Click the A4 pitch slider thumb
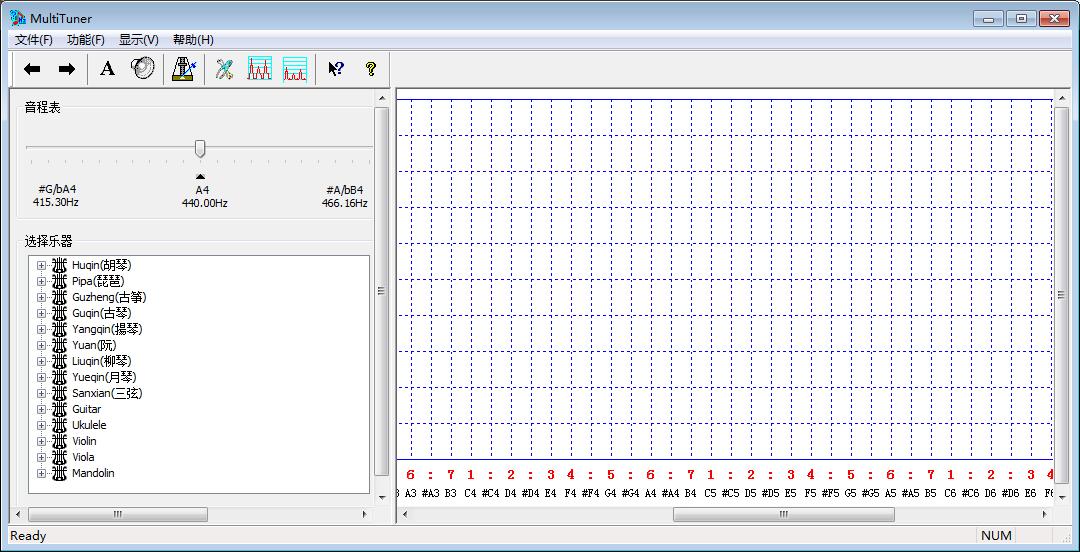Image resolution: width=1080 pixels, height=552 pixels. click(200, 148)
